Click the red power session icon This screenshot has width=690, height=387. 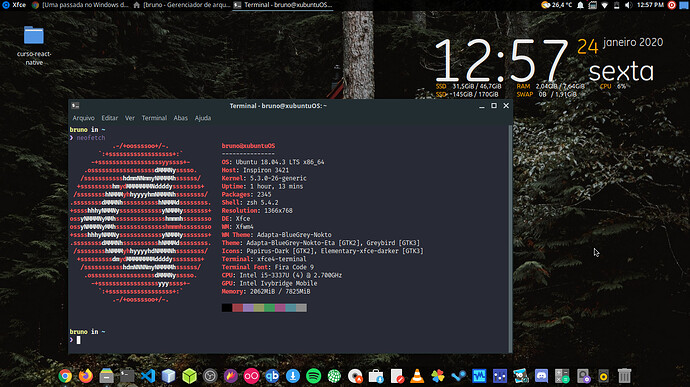click(672, 5)
